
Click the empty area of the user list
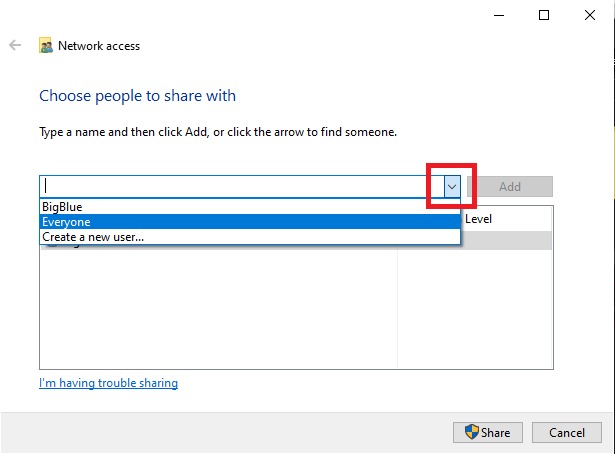(218, 310)
